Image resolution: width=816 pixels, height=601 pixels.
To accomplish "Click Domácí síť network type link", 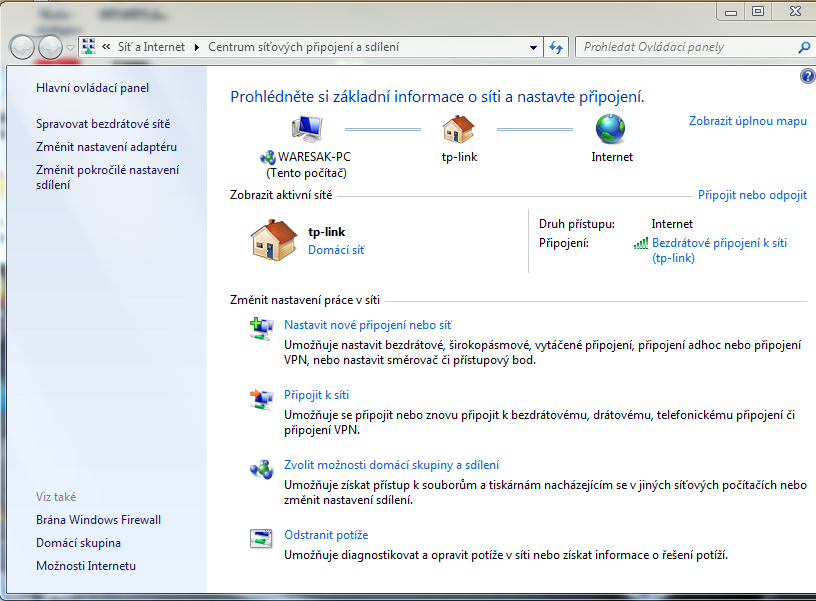I will pos(336,250).
